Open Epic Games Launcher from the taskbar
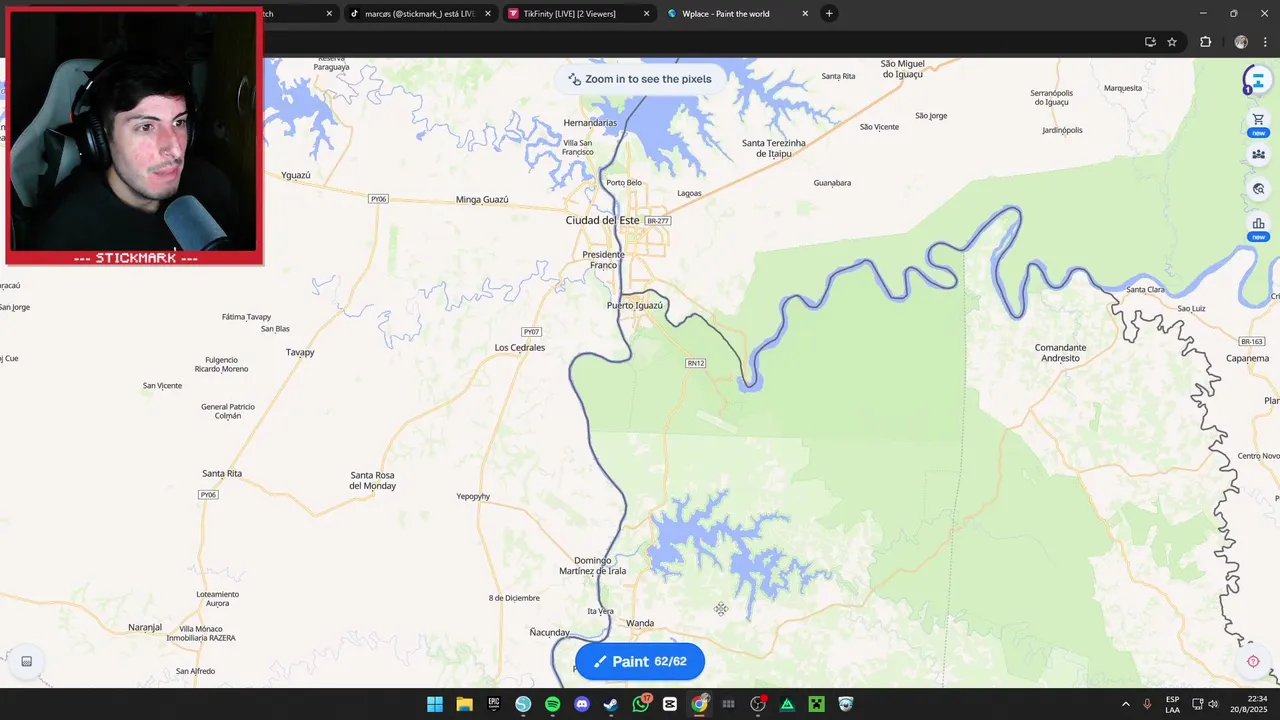Viewport: 1280px width, 720px height. (x=494, y=704)
